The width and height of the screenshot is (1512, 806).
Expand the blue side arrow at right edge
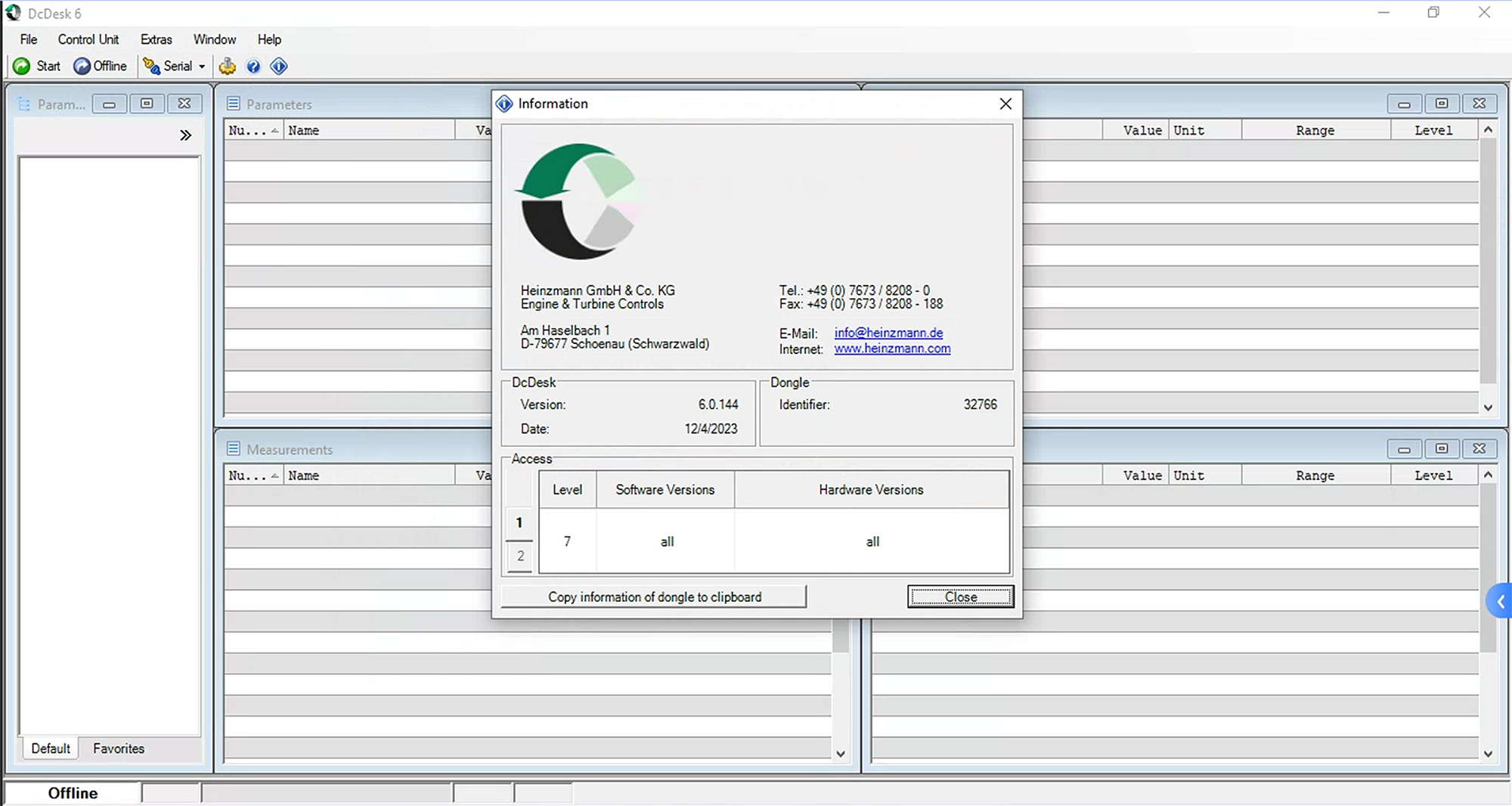point(1500,602)
